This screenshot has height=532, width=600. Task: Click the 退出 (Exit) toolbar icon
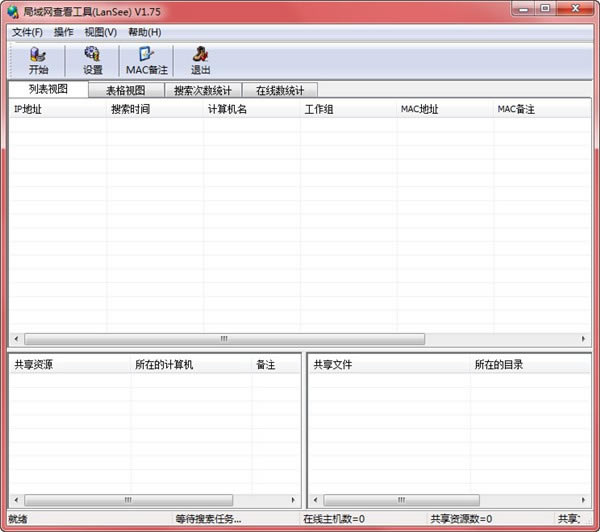pos(200,61)
